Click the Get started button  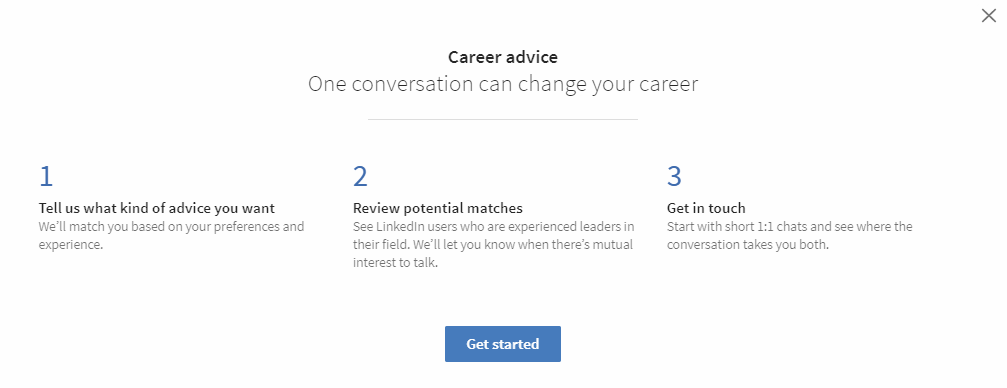(503, 344)
